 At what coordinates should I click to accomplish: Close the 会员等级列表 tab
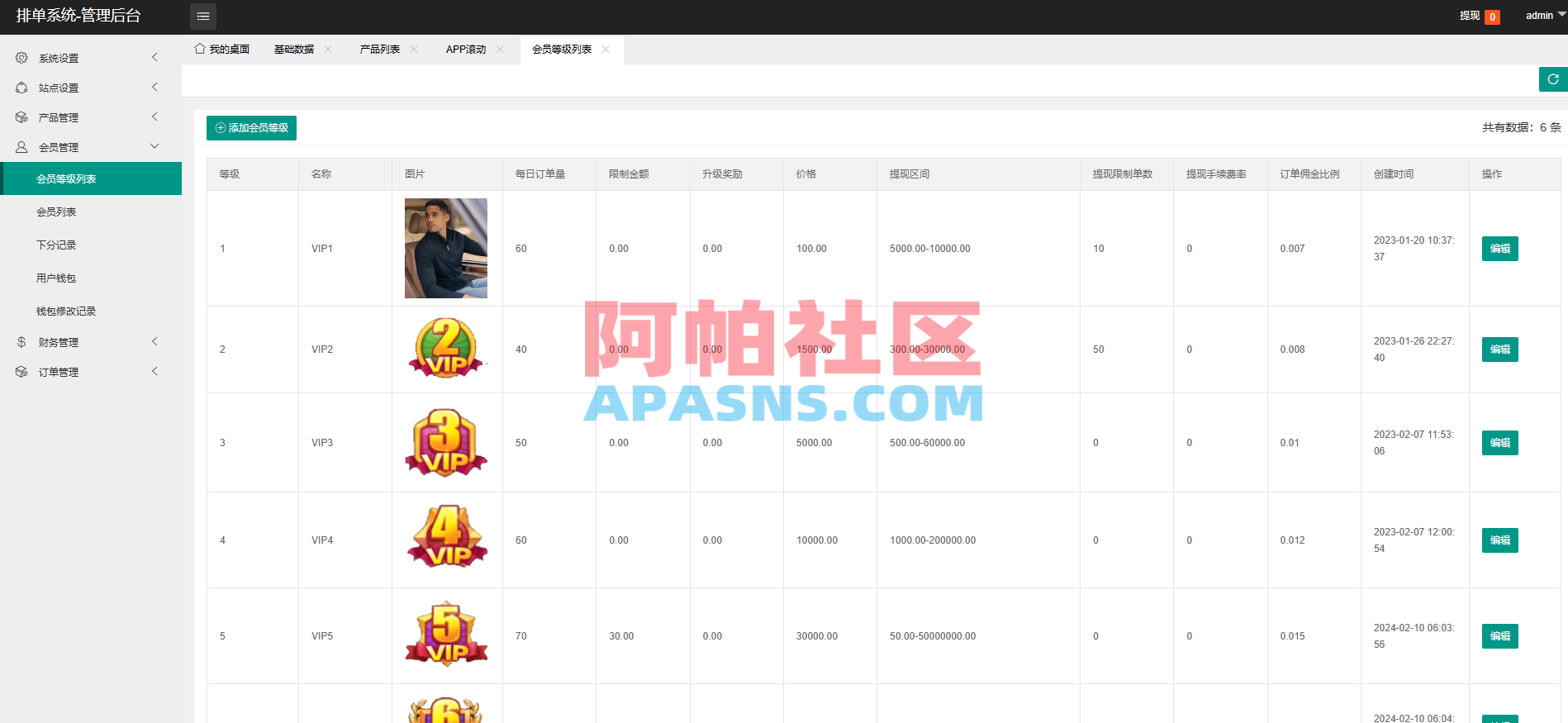(606, 50)
